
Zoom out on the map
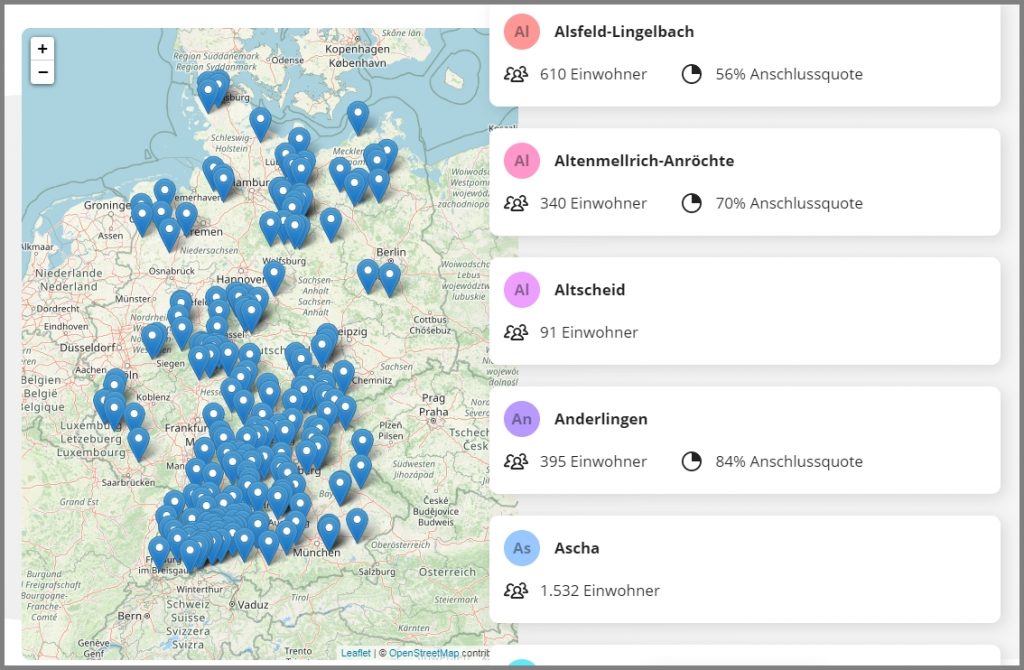click(42, 72)
